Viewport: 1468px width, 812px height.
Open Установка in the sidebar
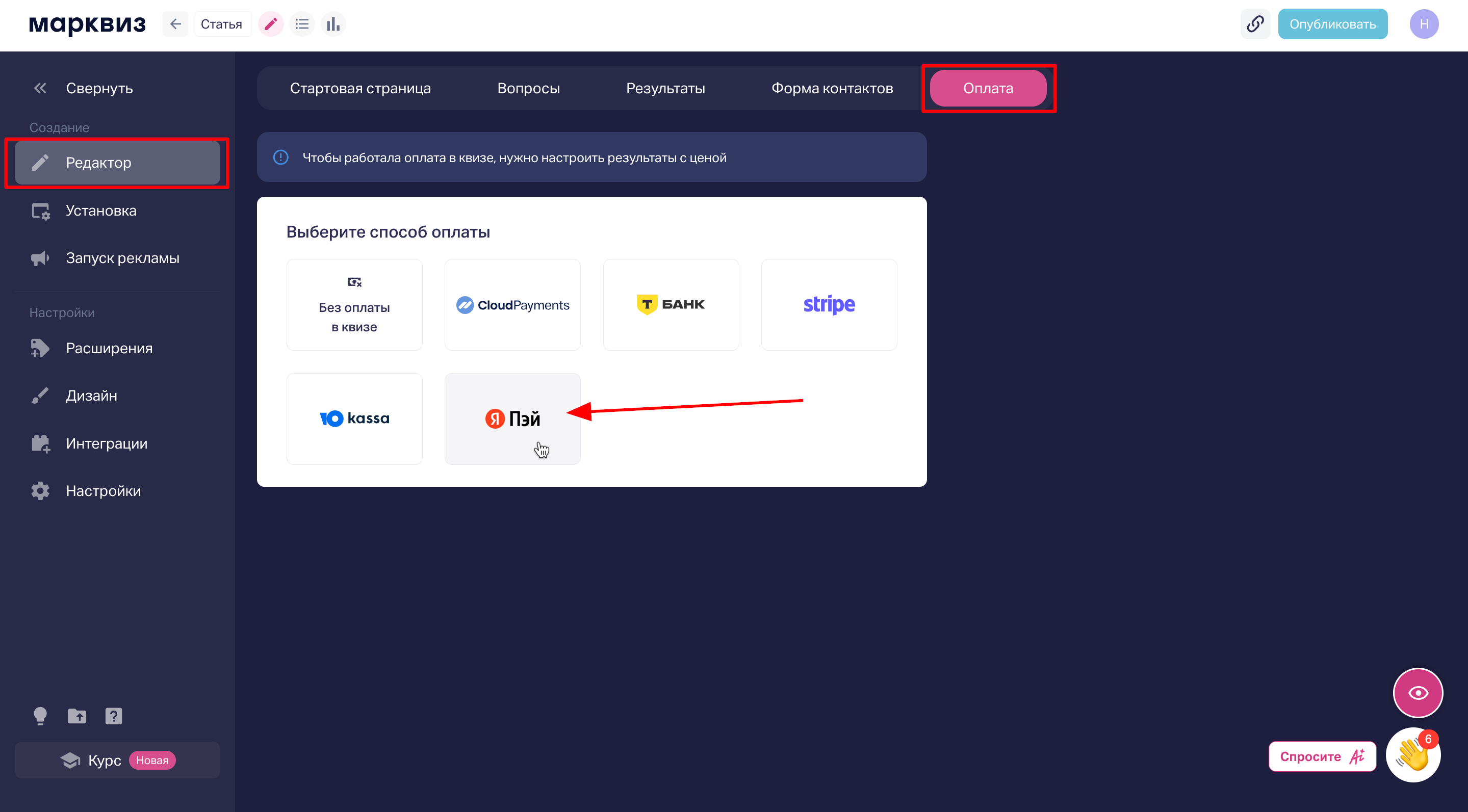pyautogui.click(x=117, y=211)
